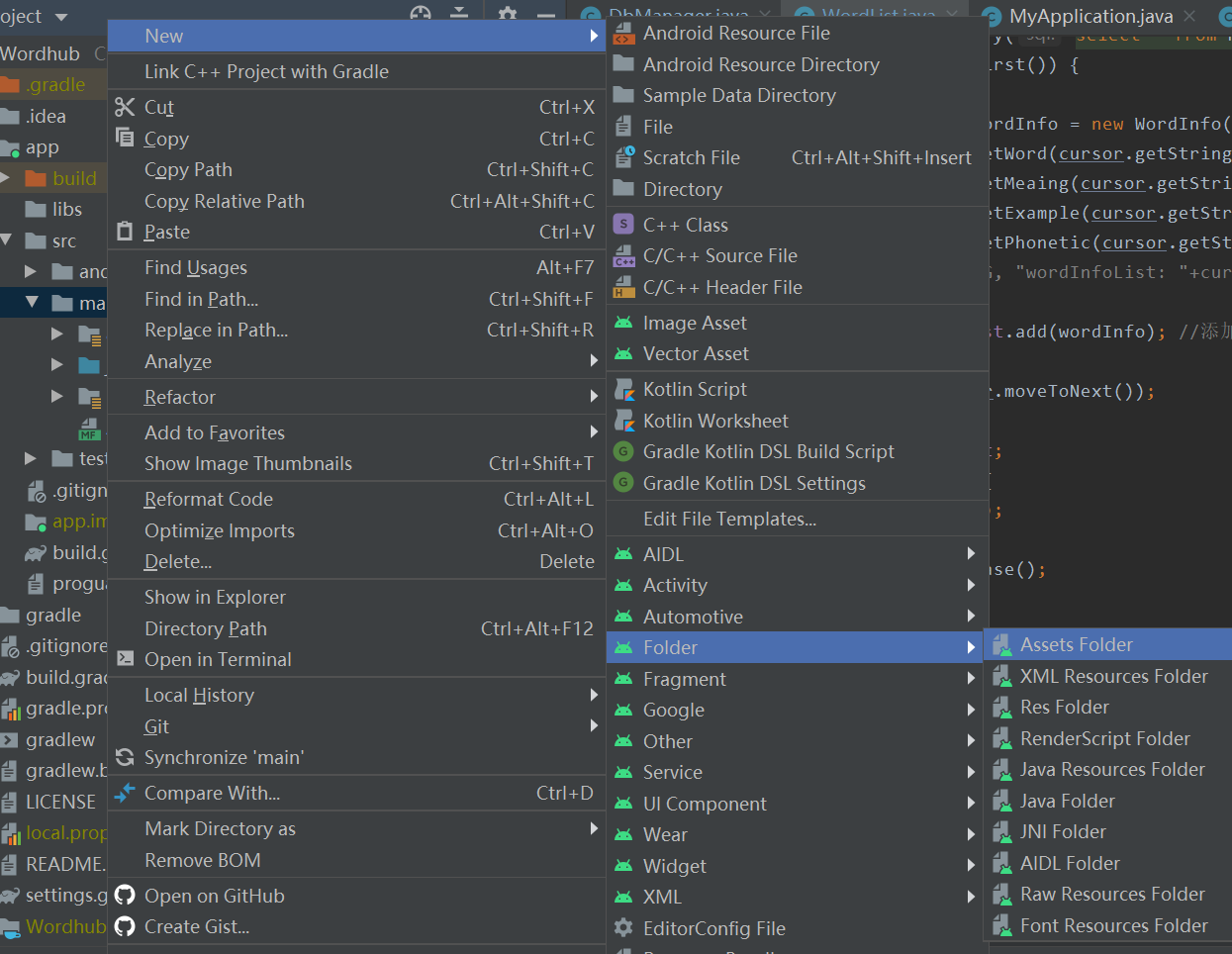Select Show in Explorer
Viewport: 1232px width, 954px height.
click(x=356, y=597)
